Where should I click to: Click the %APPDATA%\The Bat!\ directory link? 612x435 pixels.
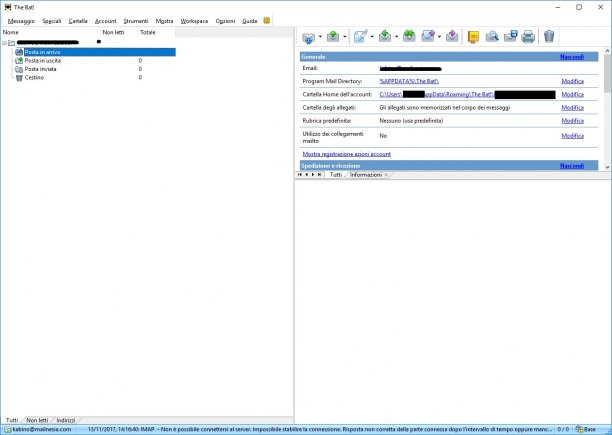(x=409, y=81)
